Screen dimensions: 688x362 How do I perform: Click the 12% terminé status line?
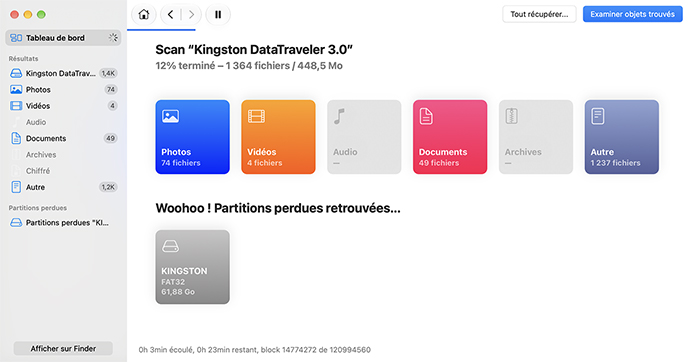coord(249,66)
